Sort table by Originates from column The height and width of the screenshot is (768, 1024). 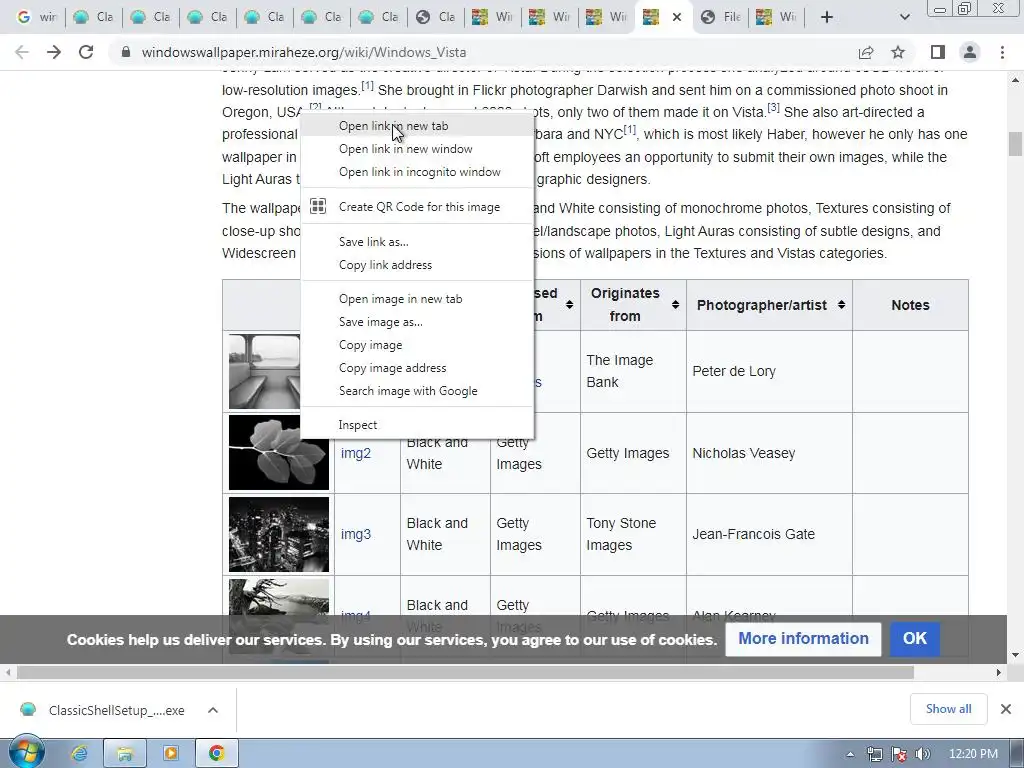(x=675, y=304)
